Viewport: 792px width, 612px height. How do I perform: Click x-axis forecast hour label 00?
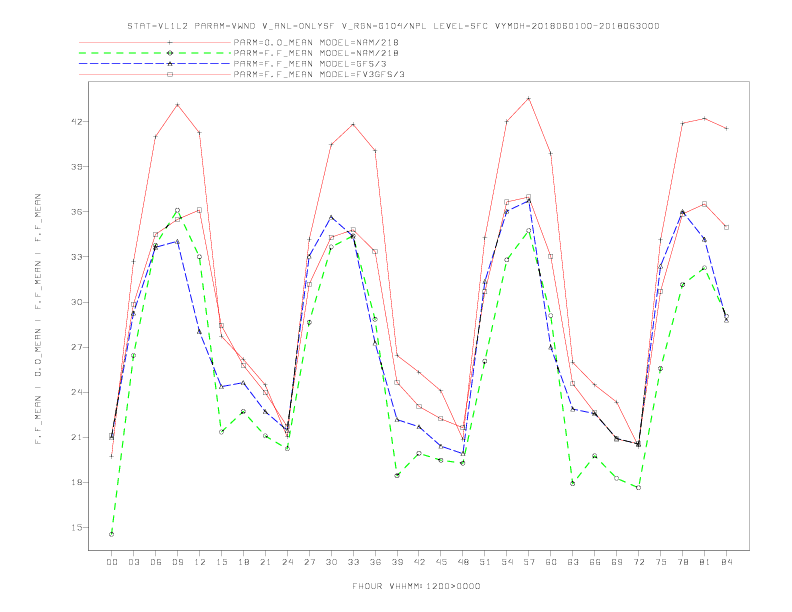coord(112,562)
